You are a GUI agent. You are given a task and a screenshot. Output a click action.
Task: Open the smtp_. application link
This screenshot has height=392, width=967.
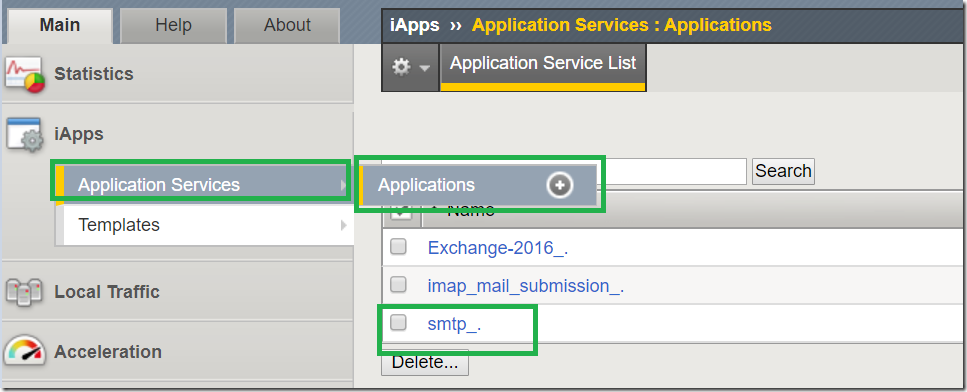coord(455,324)
